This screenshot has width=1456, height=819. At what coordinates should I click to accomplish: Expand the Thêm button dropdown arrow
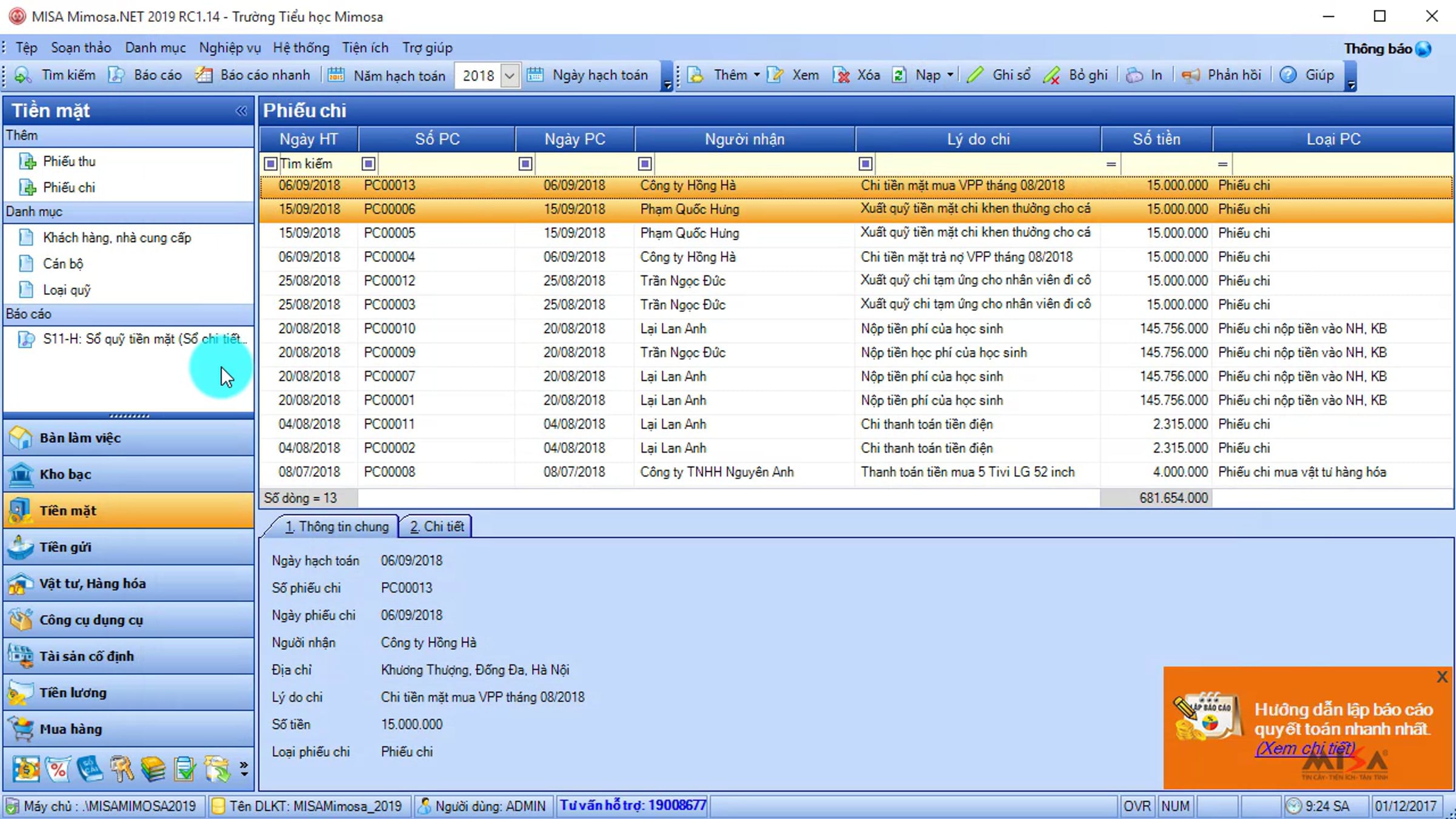[757, 75]
